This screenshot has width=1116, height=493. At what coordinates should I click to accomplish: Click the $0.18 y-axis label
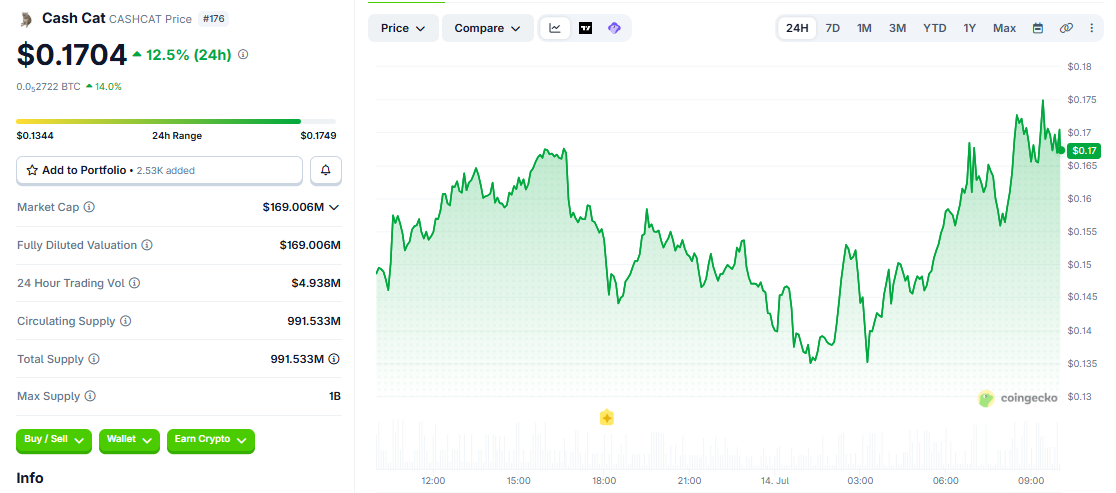pyautogui.click(x=1080, y=67)
